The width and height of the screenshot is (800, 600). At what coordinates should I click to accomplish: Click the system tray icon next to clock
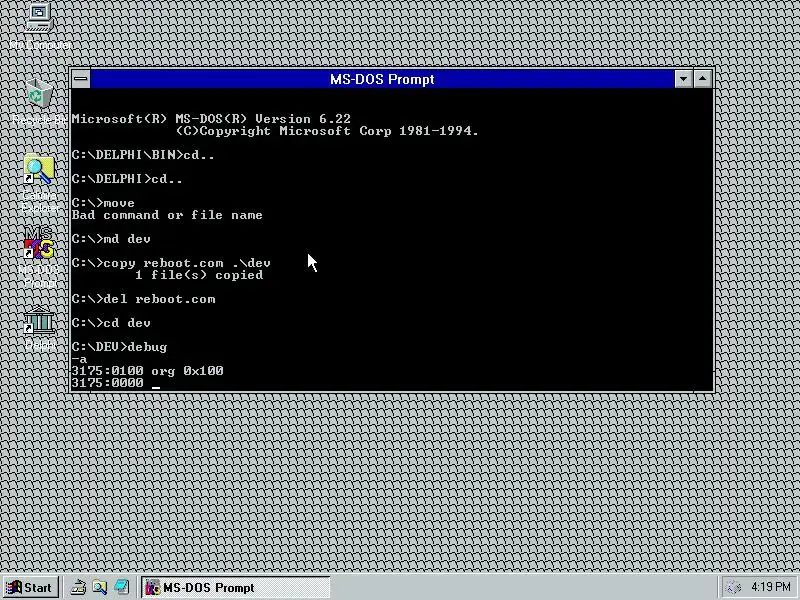pyautogui.click(x=733, y=587)
